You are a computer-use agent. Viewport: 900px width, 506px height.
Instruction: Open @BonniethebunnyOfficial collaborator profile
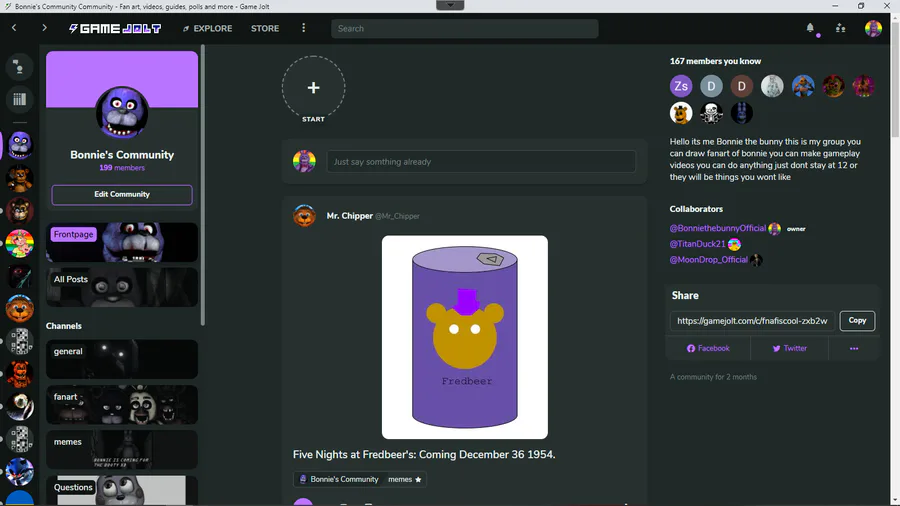717,228
